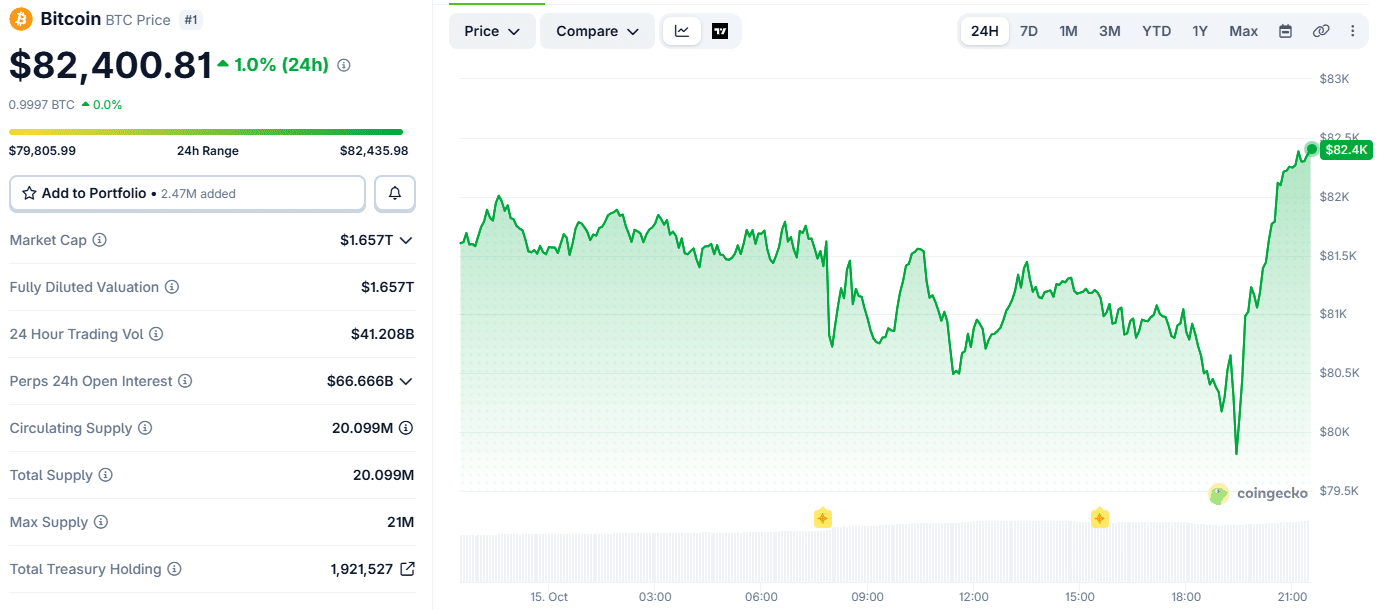Screen dimensions: 1385x610
Task: Click the $41.208B trading volume value
Action: coord(382,334)
